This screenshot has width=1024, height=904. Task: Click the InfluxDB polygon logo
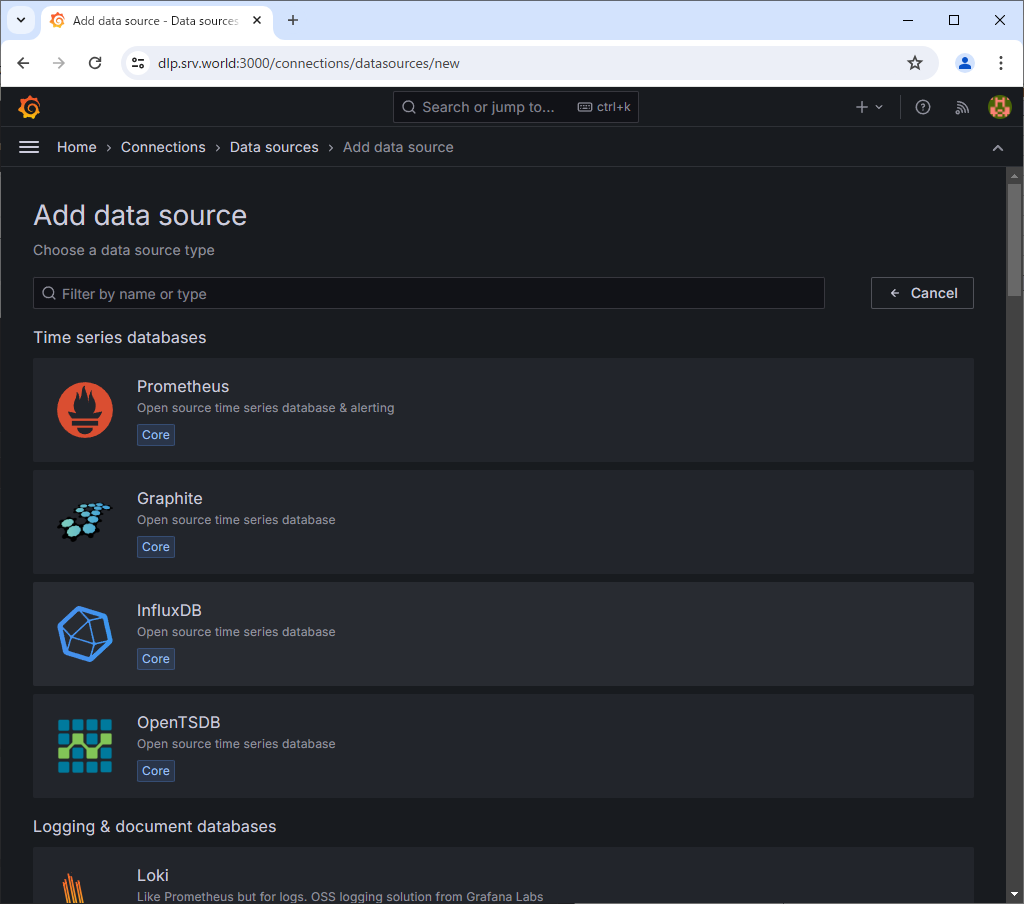click(85, 634)
